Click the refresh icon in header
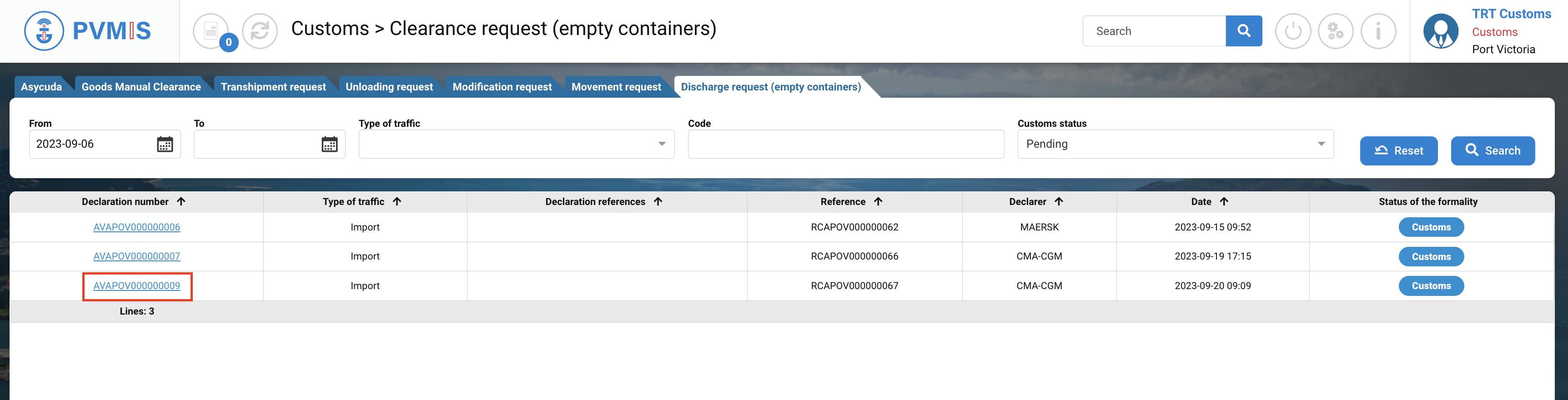The image size is (1568, 400). tap(260, 30)
